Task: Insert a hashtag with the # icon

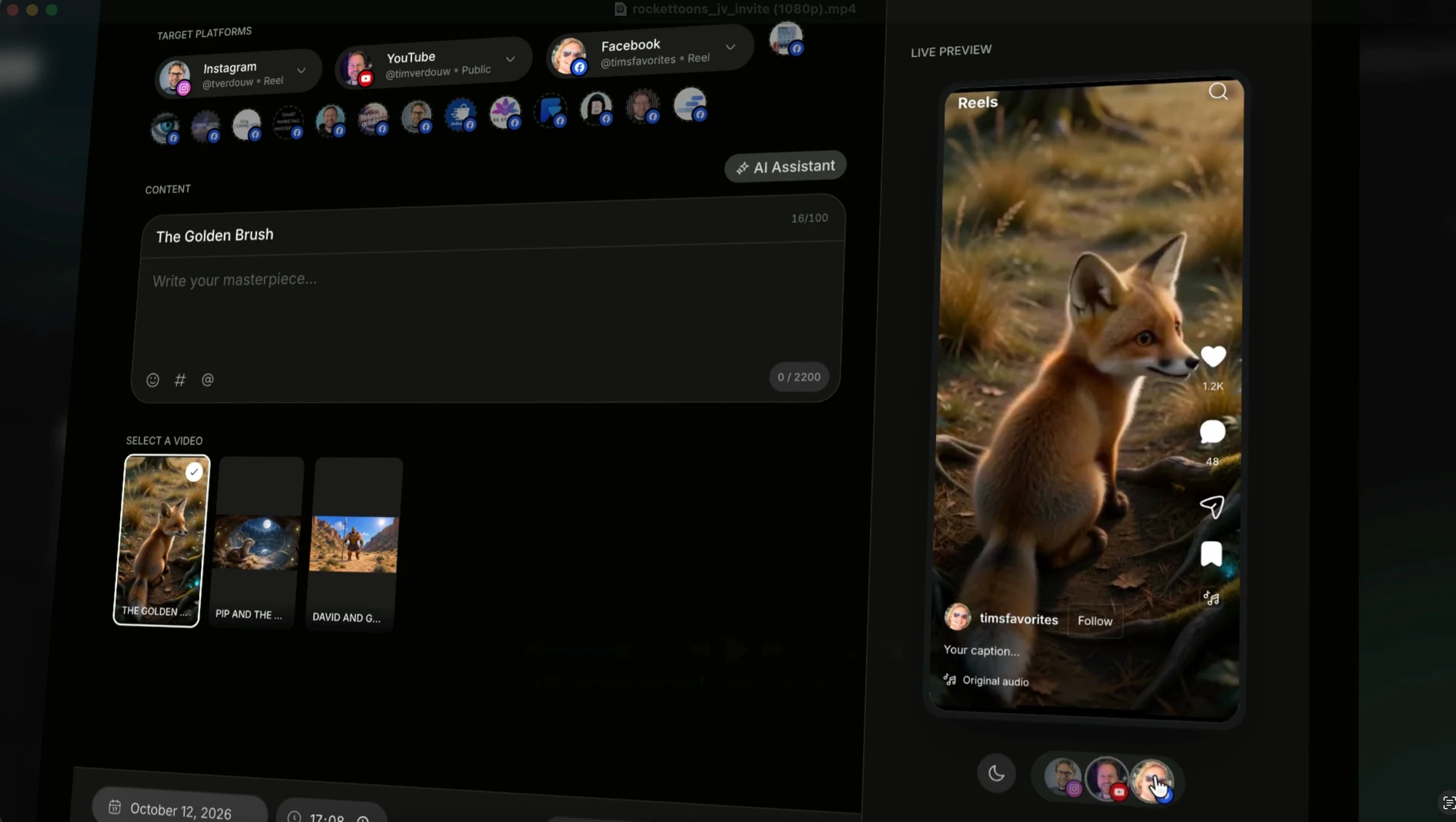Action: coord(180,380)
